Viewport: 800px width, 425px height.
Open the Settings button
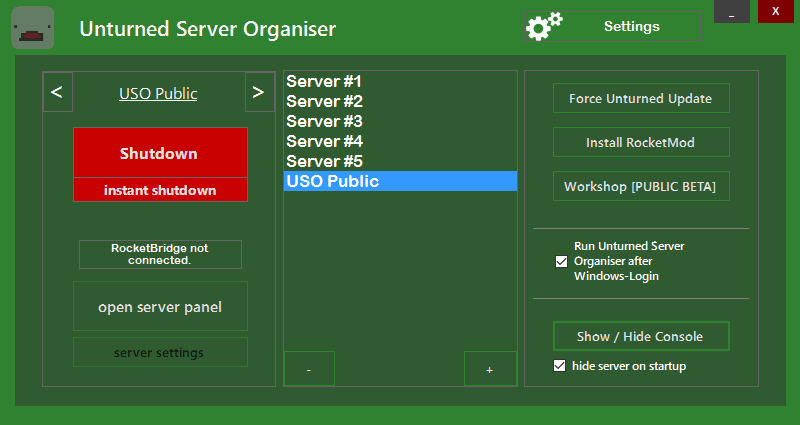click(612, 27)
